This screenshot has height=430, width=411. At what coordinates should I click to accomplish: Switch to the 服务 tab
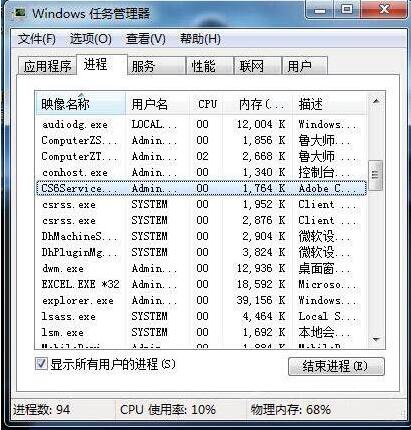(x=156, y=66)
